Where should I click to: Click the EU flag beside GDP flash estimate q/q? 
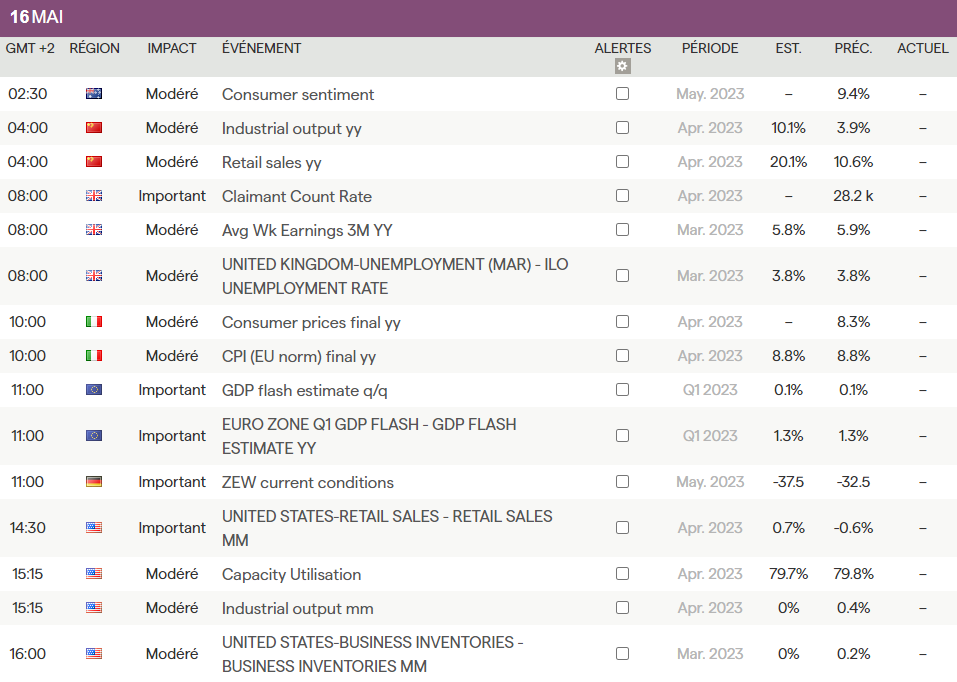[94, 390]
